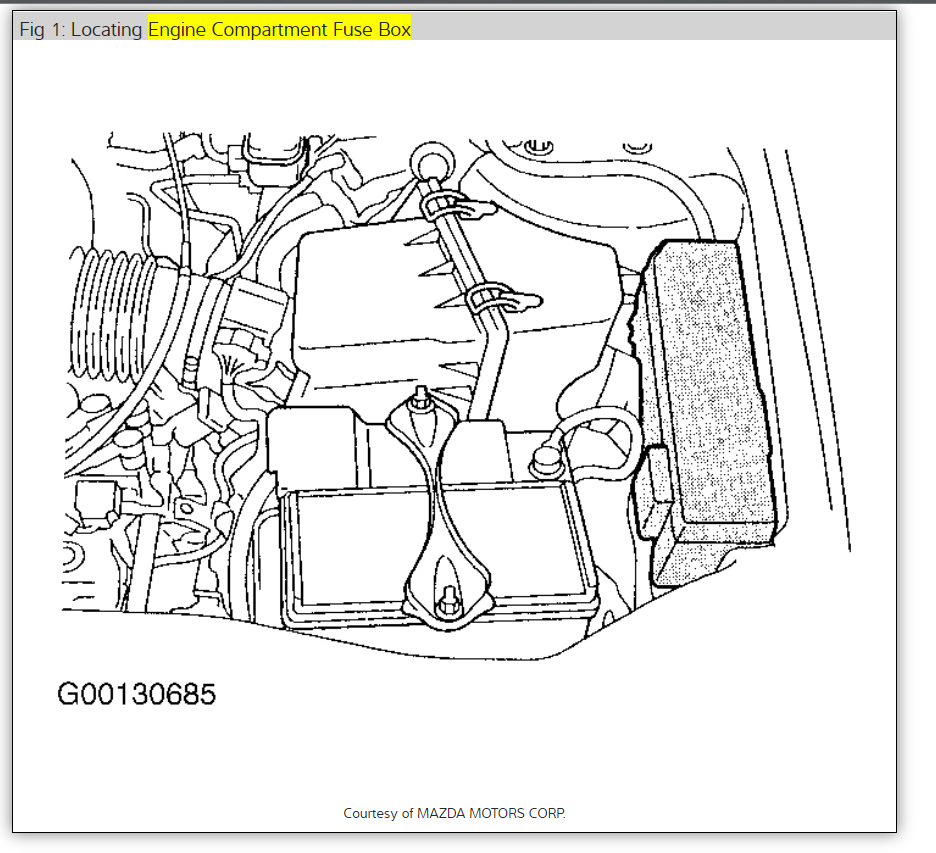This screenshot has height=853, width=936.
Task: Click the G00130685 figure reference number
Action: coord(136,694)
